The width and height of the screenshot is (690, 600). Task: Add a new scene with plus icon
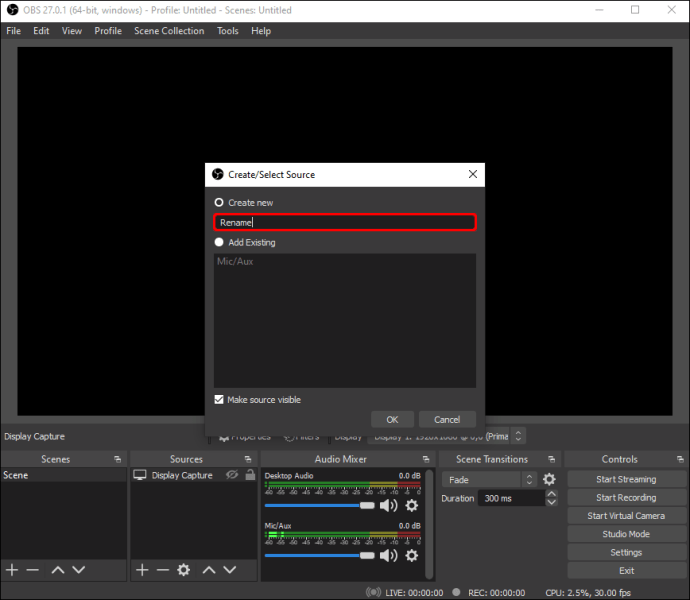(x=12, y=570)
